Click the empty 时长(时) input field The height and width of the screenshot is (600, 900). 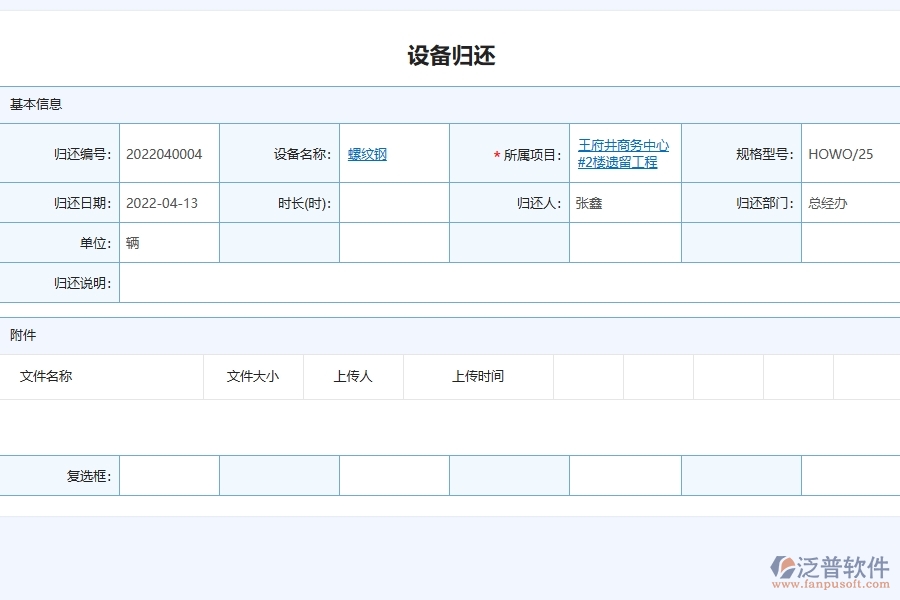[x=395, y=202]
